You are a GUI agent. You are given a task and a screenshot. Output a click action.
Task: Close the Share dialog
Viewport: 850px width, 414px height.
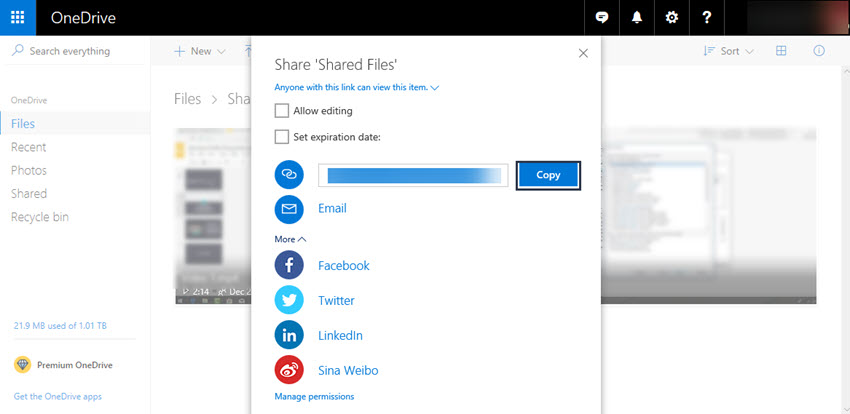tap(583, 53)
